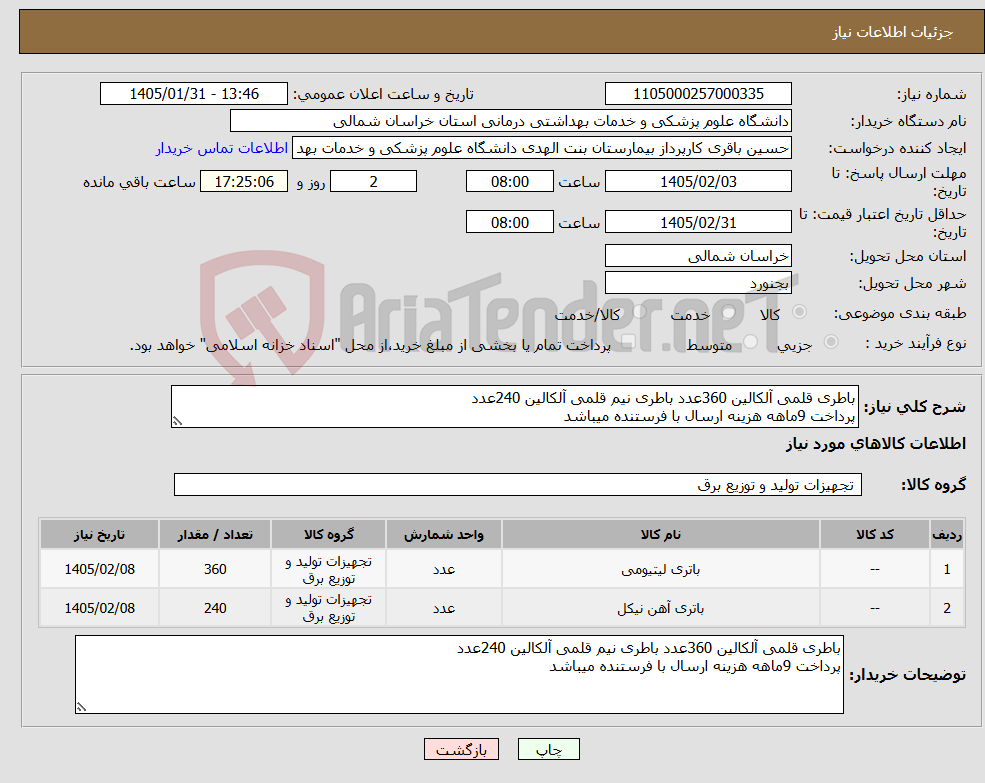Viewport: 985px width, 783px height.
Task: Click the باتری لیتیومی item cell
Action: click(661, 569)
